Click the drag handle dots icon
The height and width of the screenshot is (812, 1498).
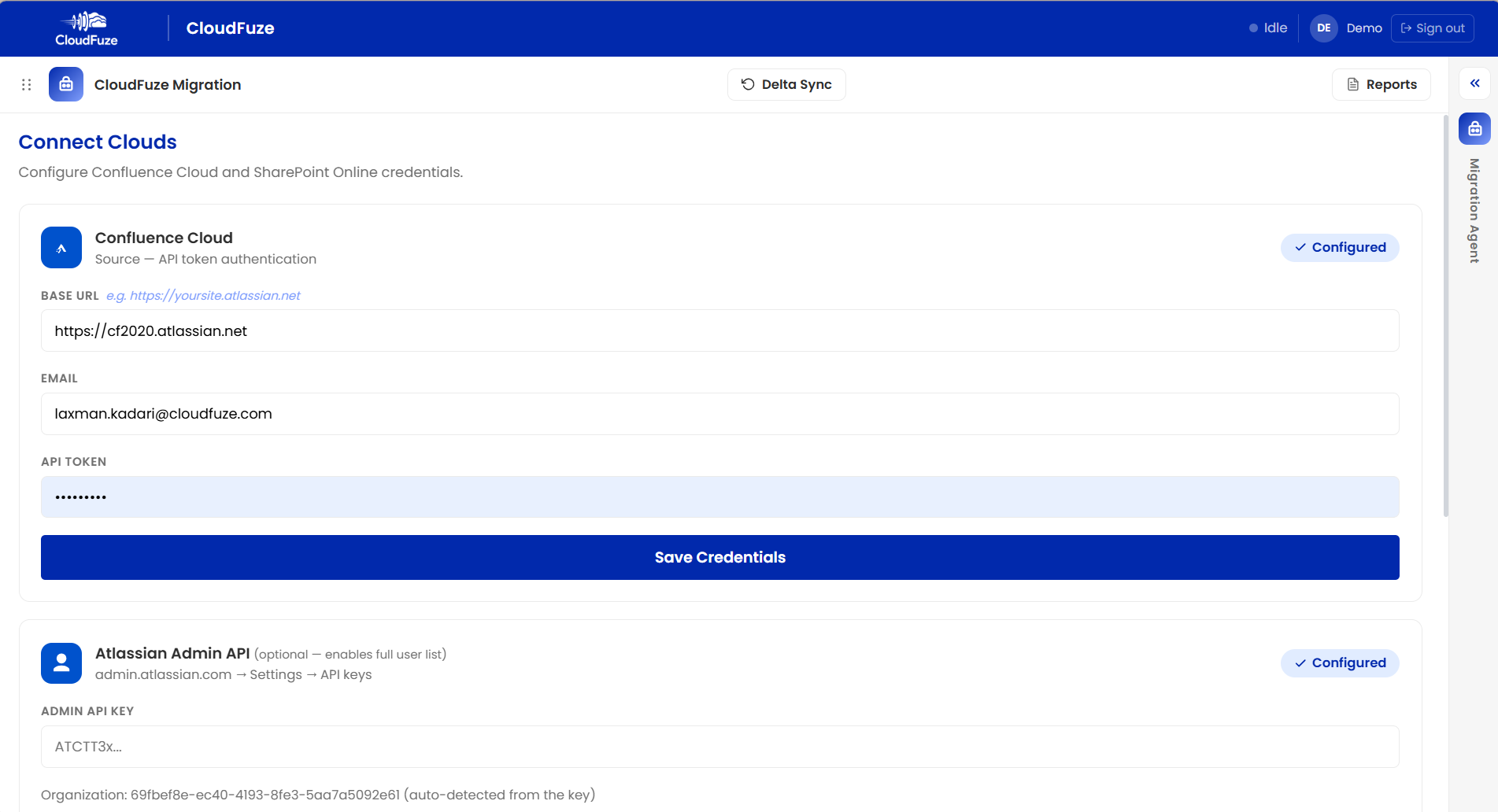26,84
